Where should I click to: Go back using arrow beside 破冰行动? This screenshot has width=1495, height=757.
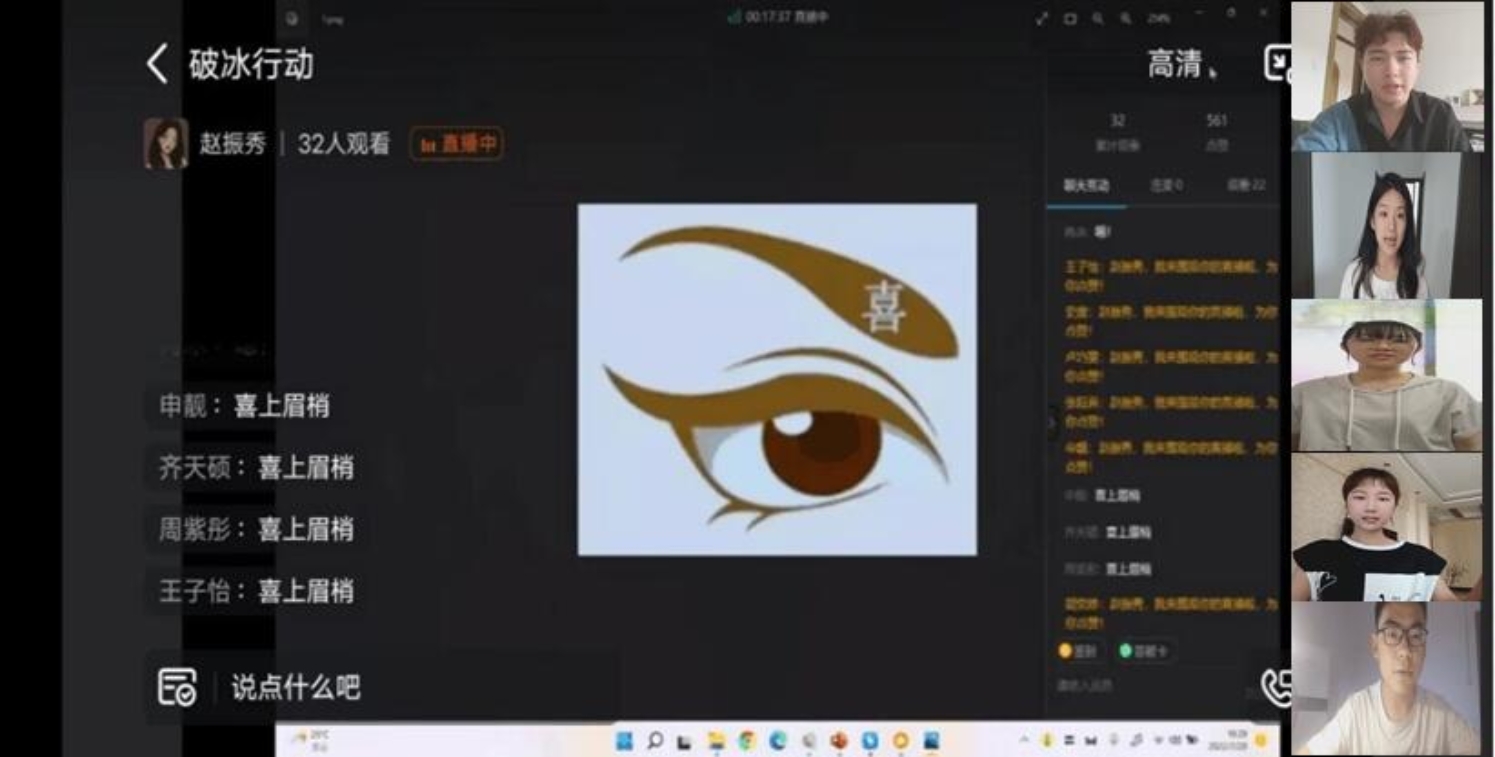pyautogui.click(x=157, y=64)
